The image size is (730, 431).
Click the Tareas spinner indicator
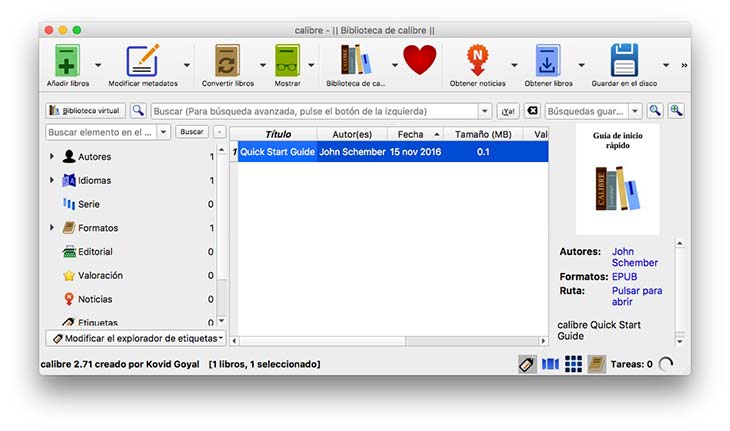tap(666, 364)
